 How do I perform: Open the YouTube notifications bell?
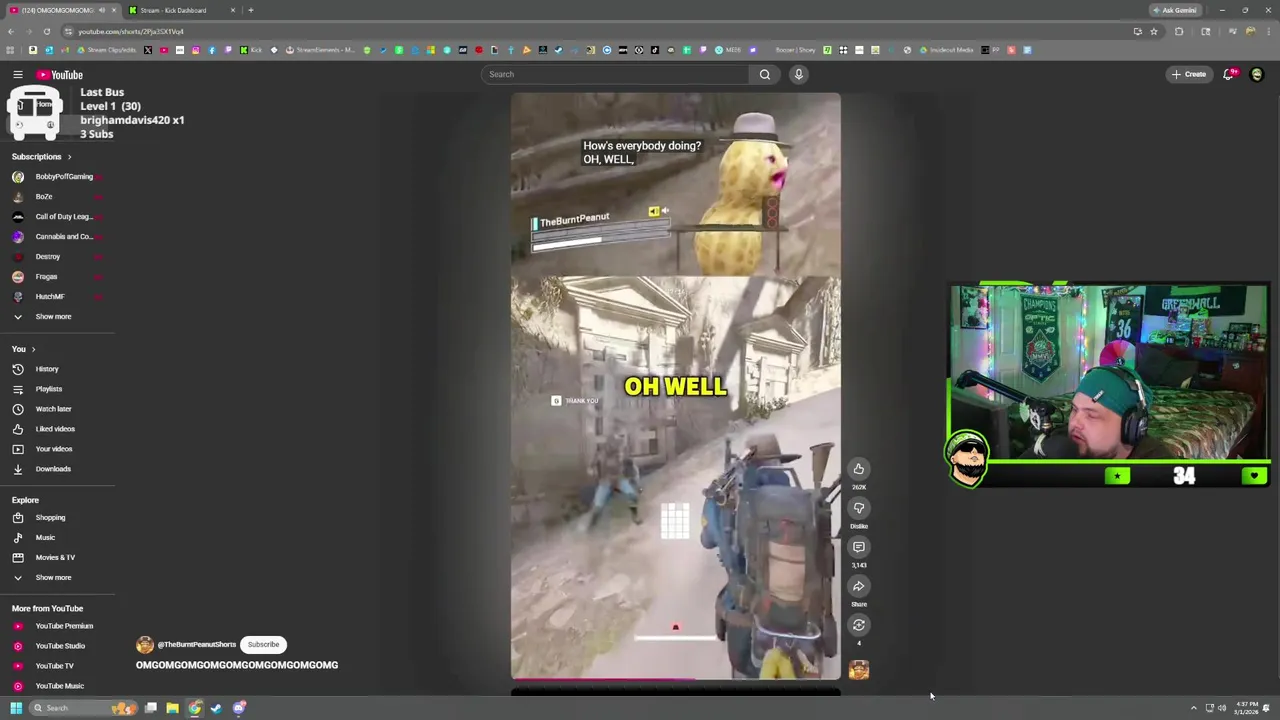pos(1229,74)
